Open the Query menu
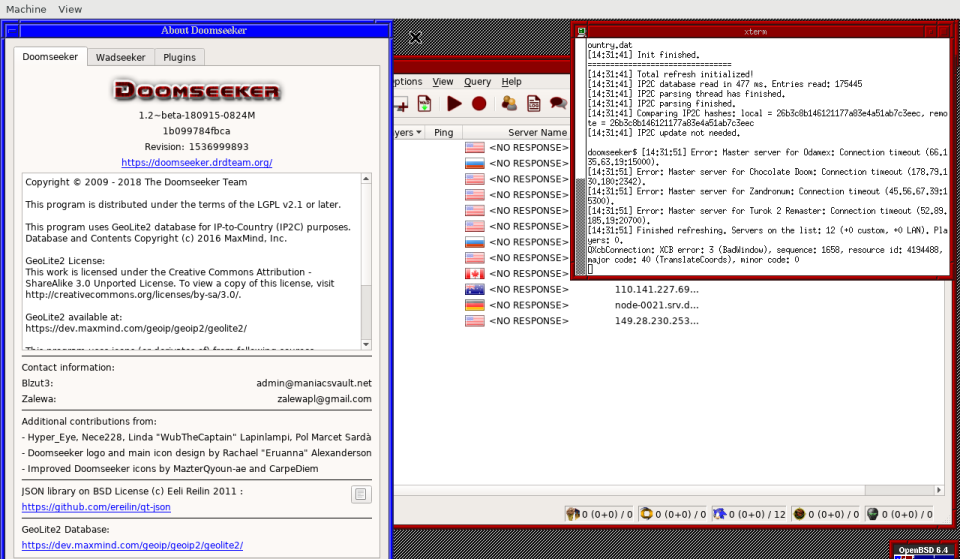This screenshot has height=559, width=960. [x=477, y=82]
